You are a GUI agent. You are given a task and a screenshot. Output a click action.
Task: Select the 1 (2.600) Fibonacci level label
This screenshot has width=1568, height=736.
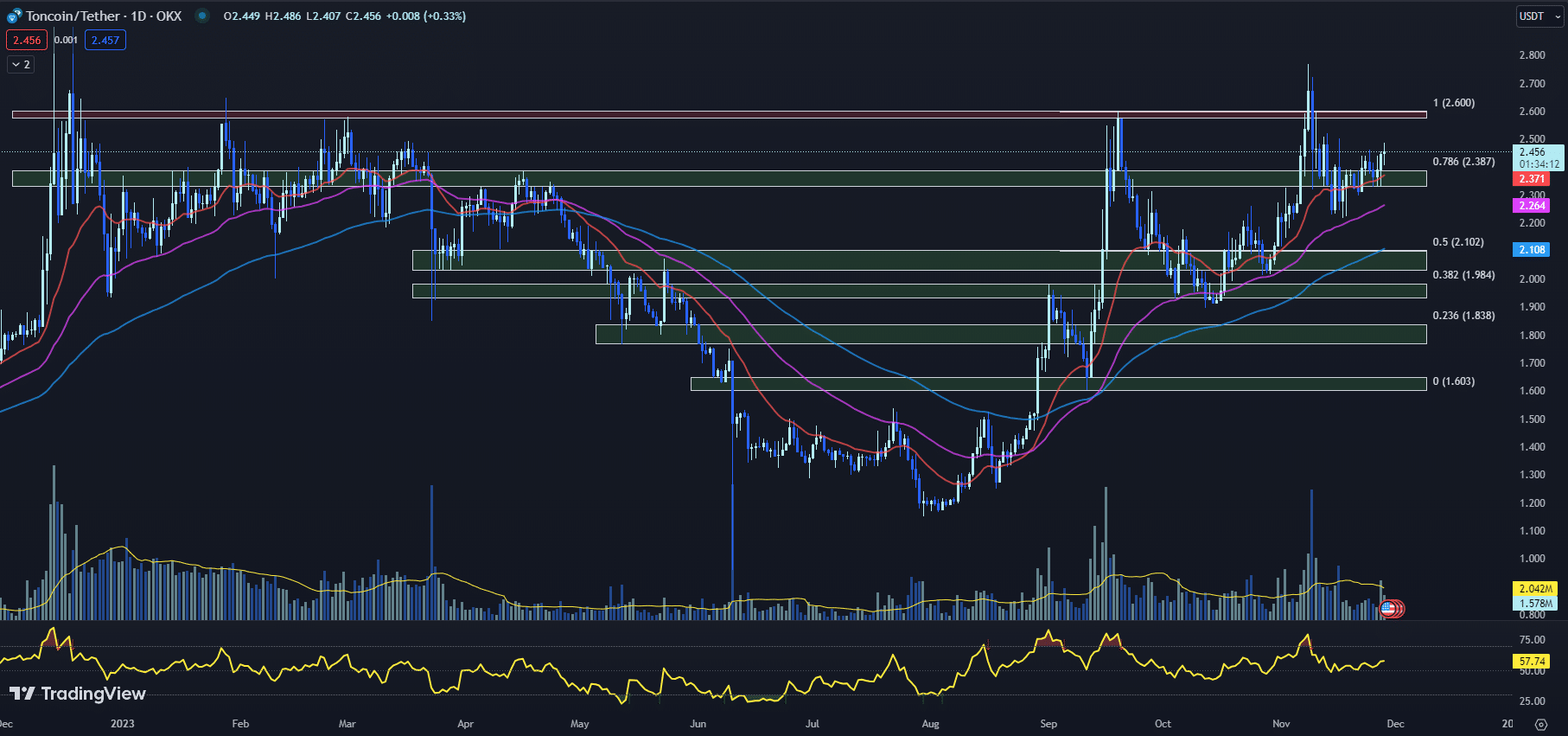(x=1454, y=103)
